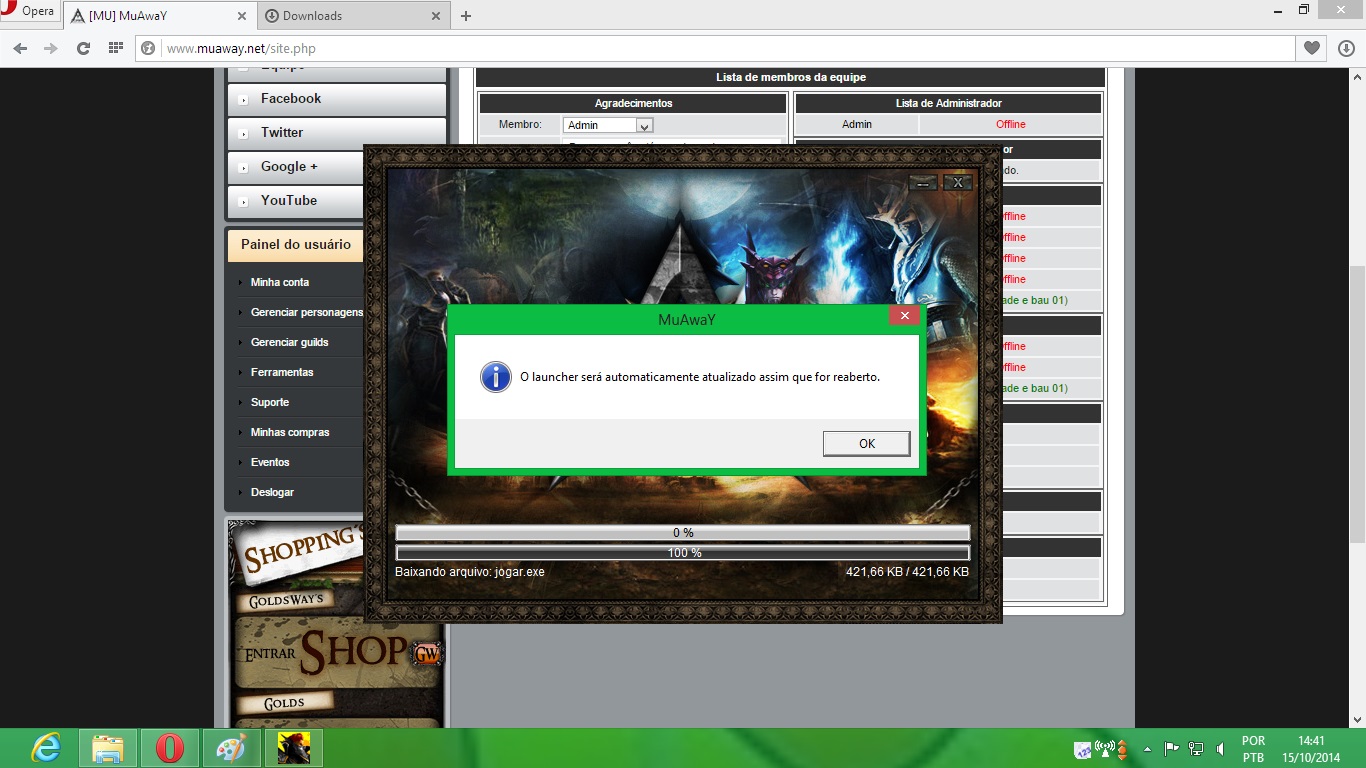The width and height of the screenshot is (1366, 768).
Task: Click the 'Lista de membros da equipe' header
Action: pos(790,78)
